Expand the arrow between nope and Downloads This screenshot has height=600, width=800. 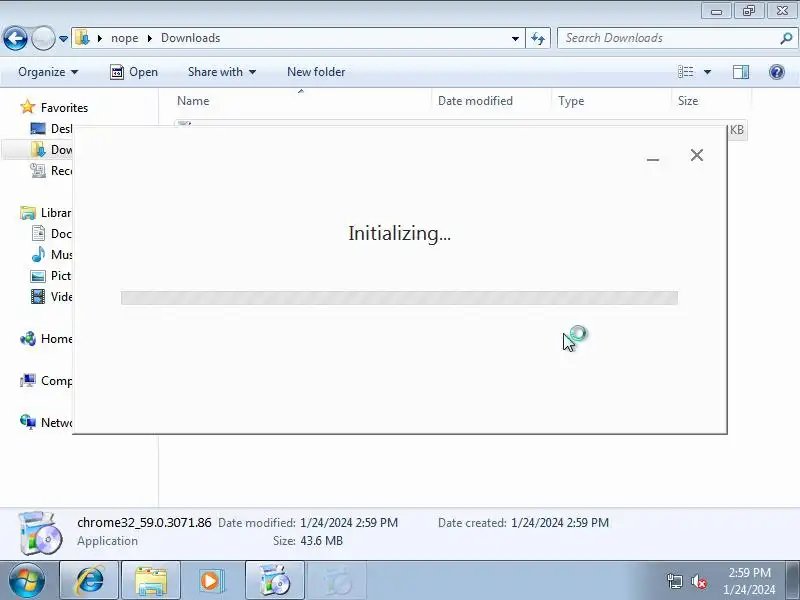(x=149, y=38)
